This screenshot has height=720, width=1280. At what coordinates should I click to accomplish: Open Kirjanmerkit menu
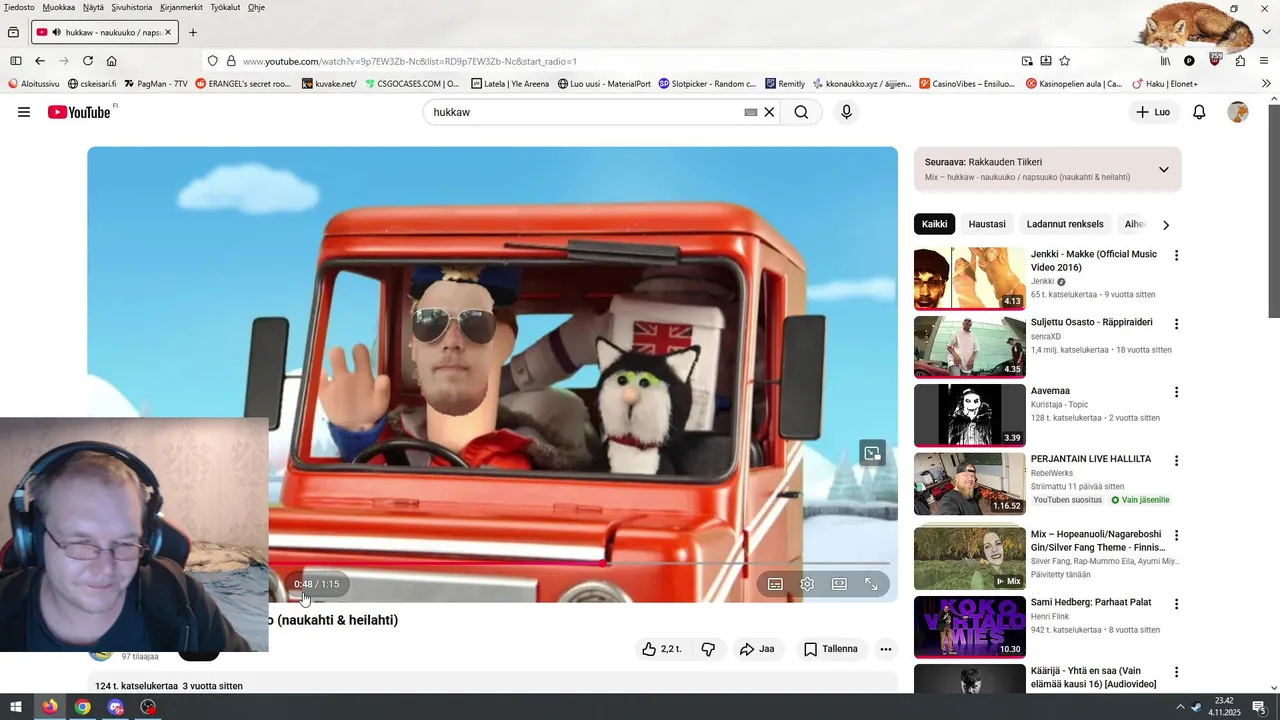181,7
